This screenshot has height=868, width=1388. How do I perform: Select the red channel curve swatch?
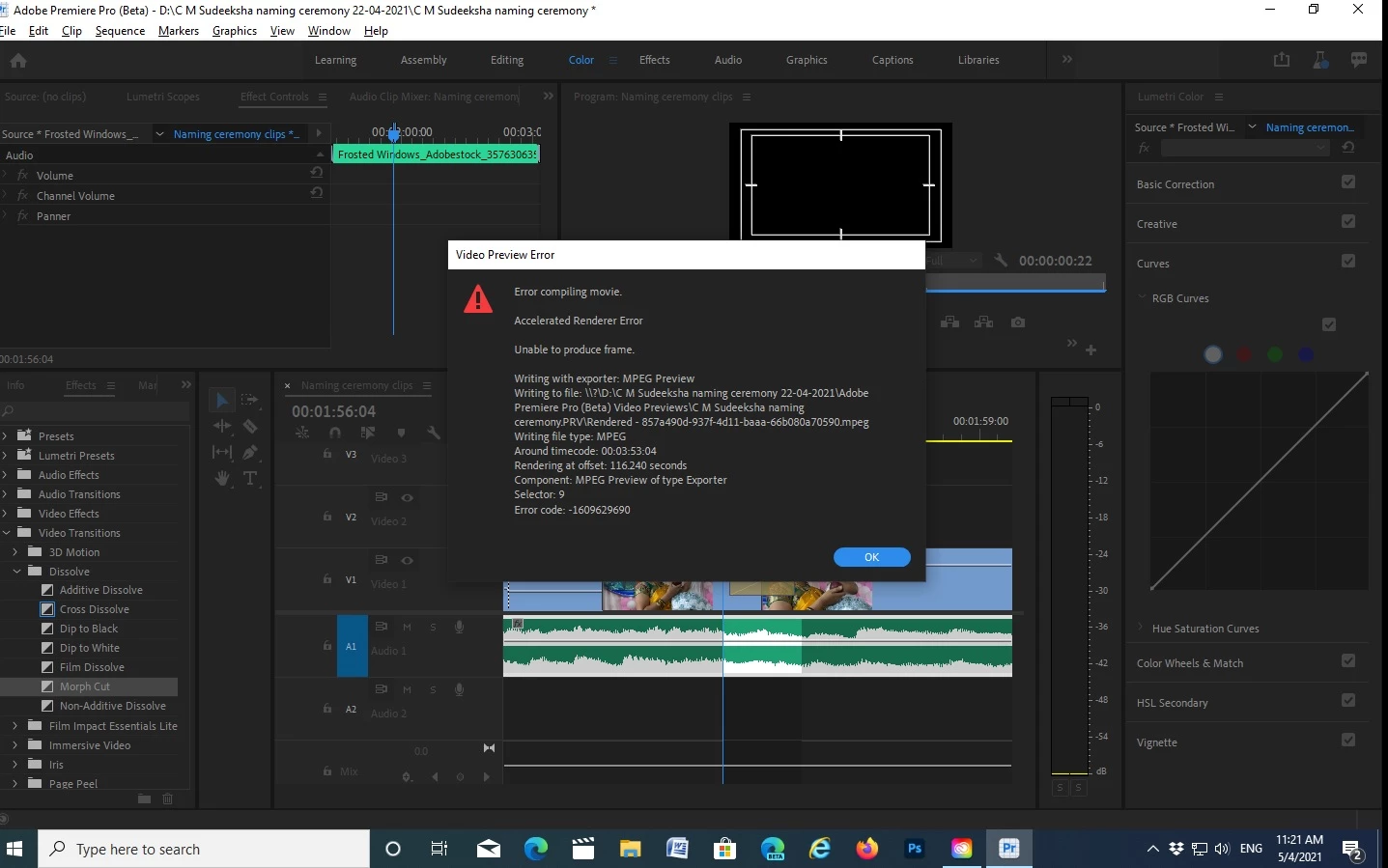(1244, 354)
